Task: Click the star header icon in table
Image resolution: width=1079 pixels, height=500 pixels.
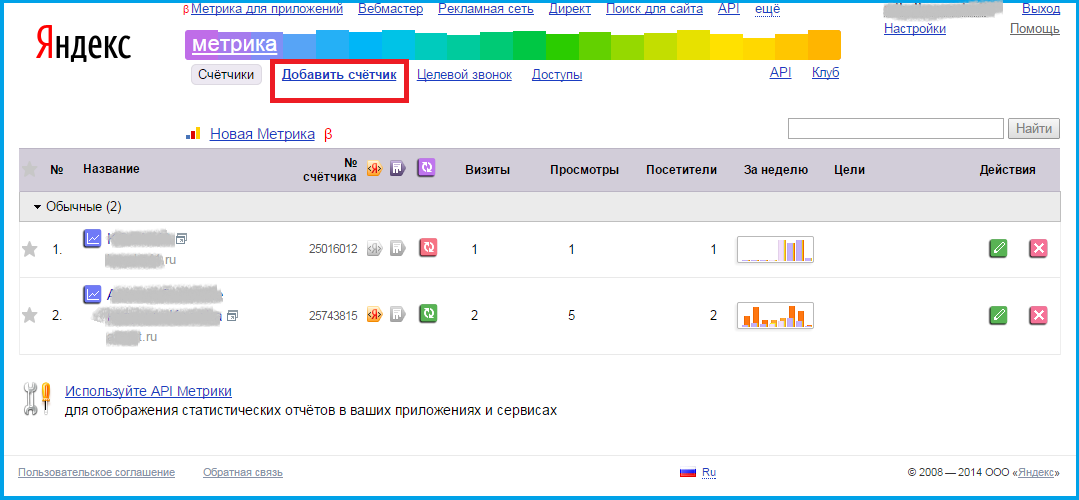Action: tap(29, 170)
